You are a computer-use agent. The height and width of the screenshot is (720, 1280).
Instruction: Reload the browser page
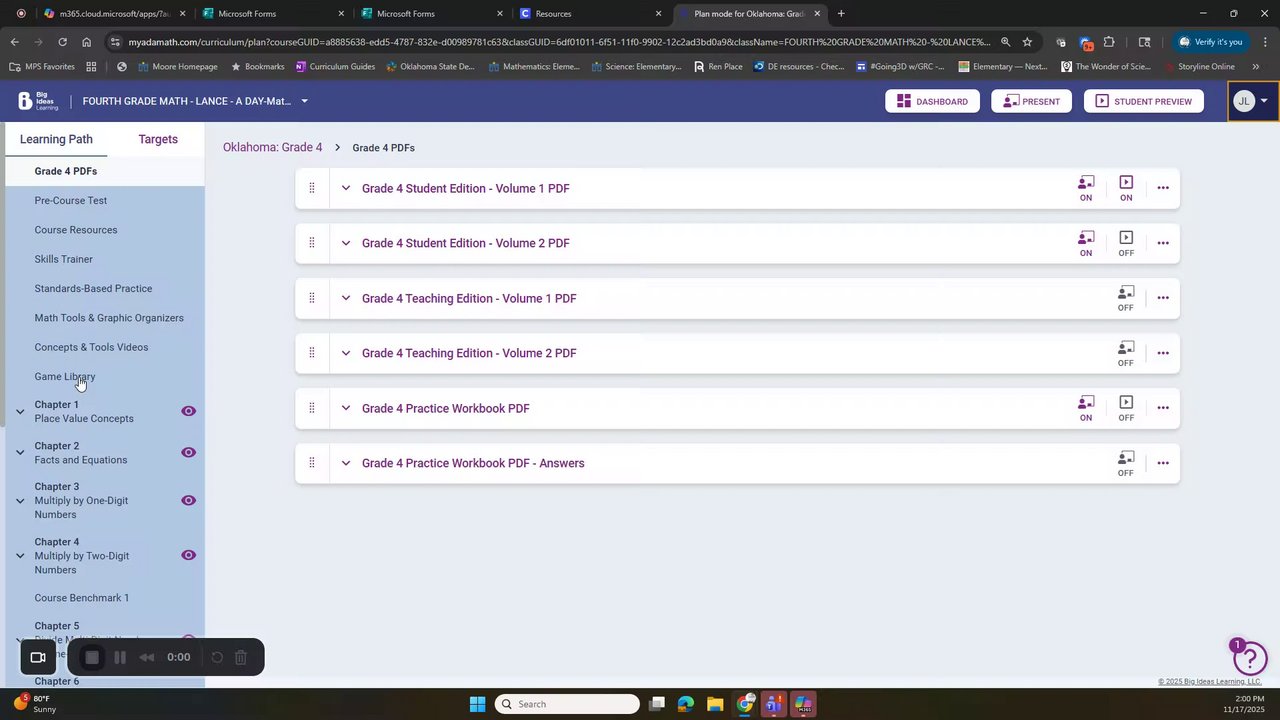pos(62,42)
